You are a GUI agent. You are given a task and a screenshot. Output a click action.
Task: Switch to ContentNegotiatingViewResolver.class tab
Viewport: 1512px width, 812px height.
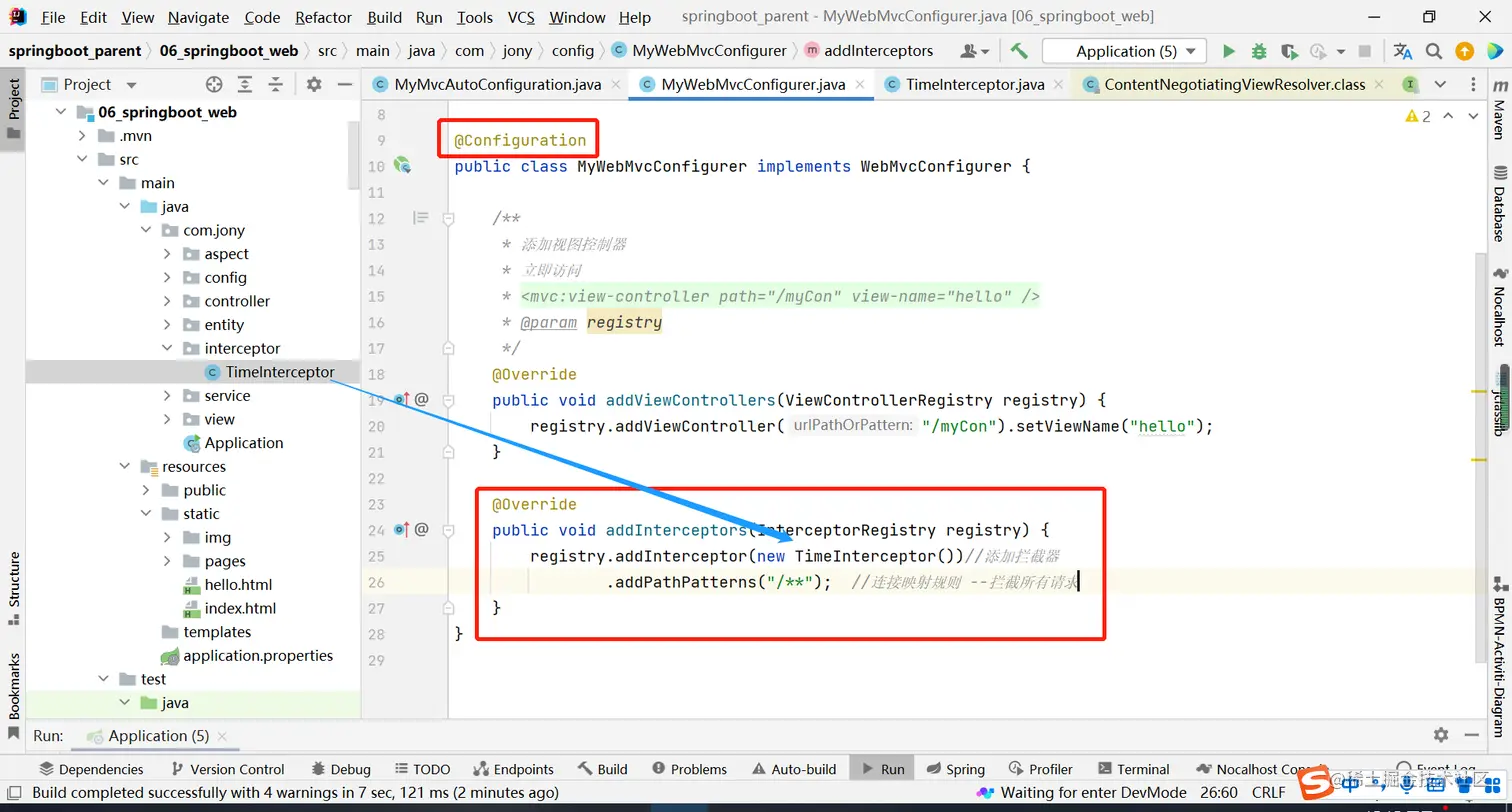1234,85
